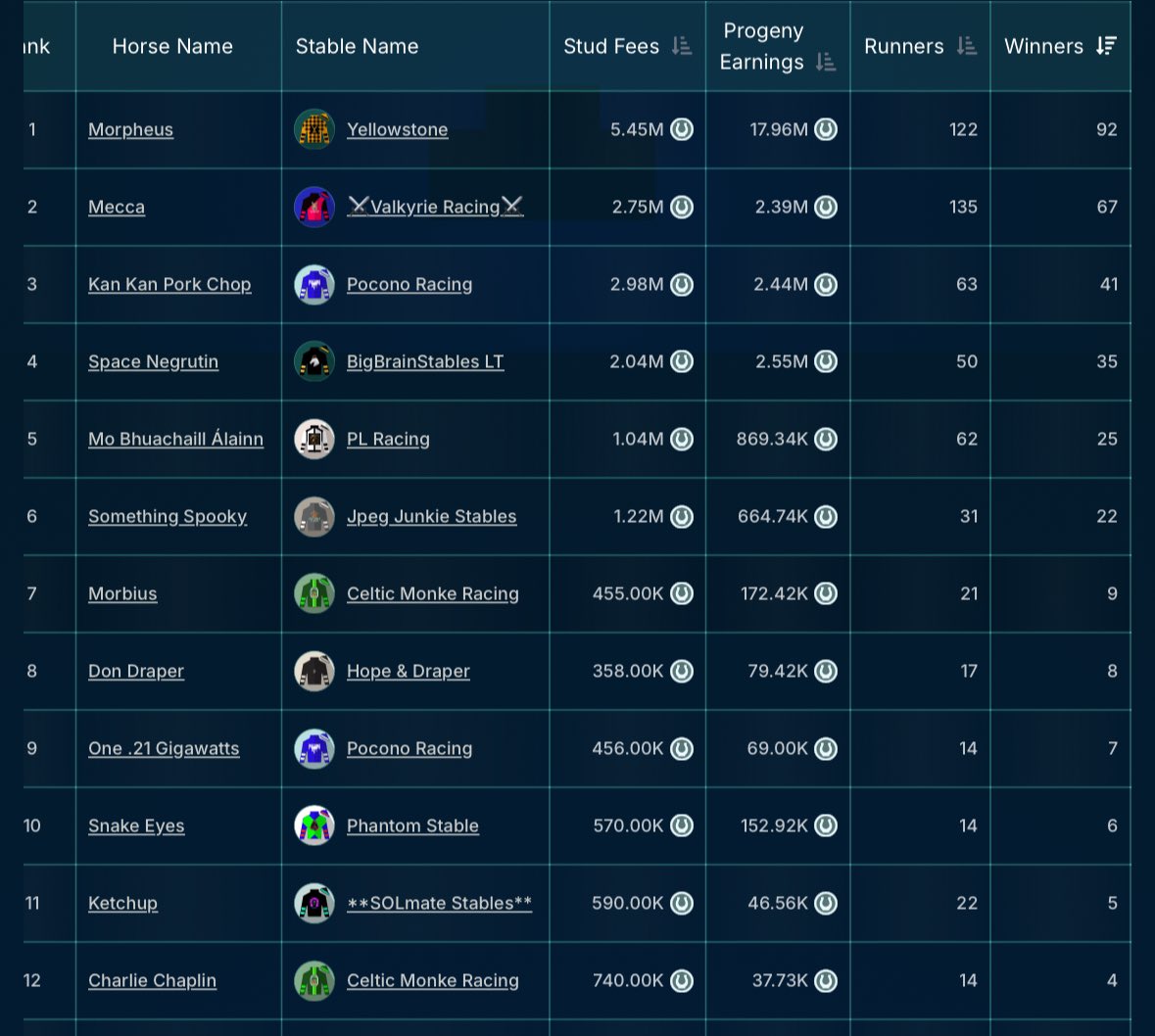
Task: Open Don Draper horse page
Action: pyautogui.click(x=136, y=671)
